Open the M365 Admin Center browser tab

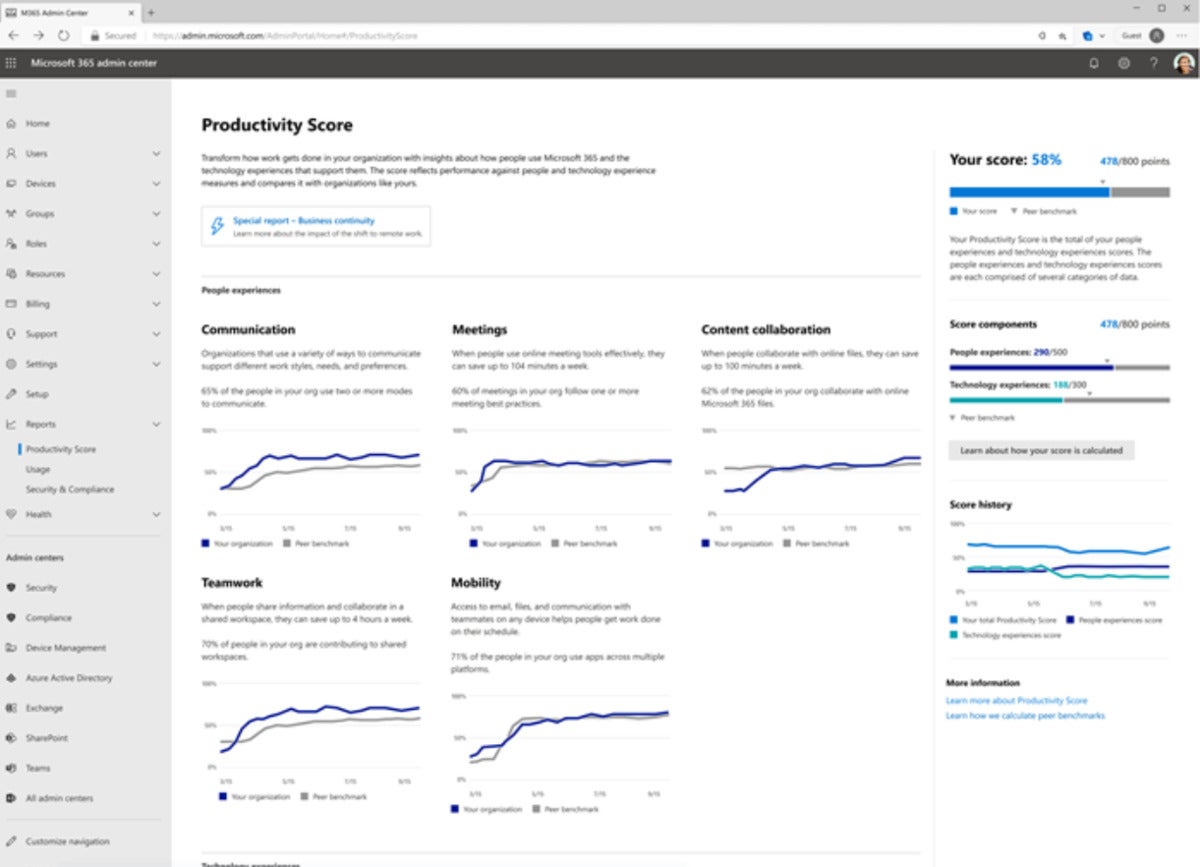[x=70, y=12]
